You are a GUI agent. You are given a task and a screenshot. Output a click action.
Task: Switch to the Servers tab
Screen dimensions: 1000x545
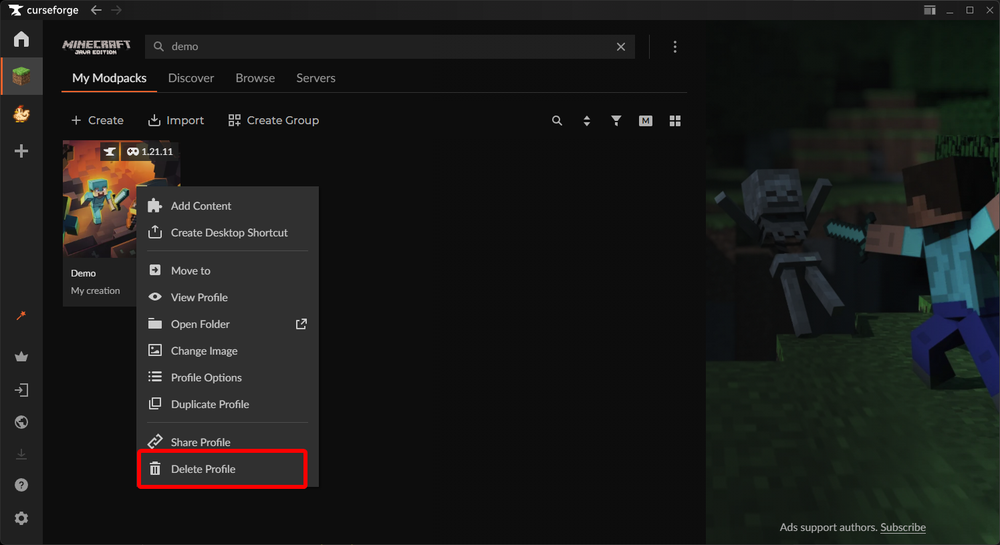pyautogui.click(x=316, y=78)
